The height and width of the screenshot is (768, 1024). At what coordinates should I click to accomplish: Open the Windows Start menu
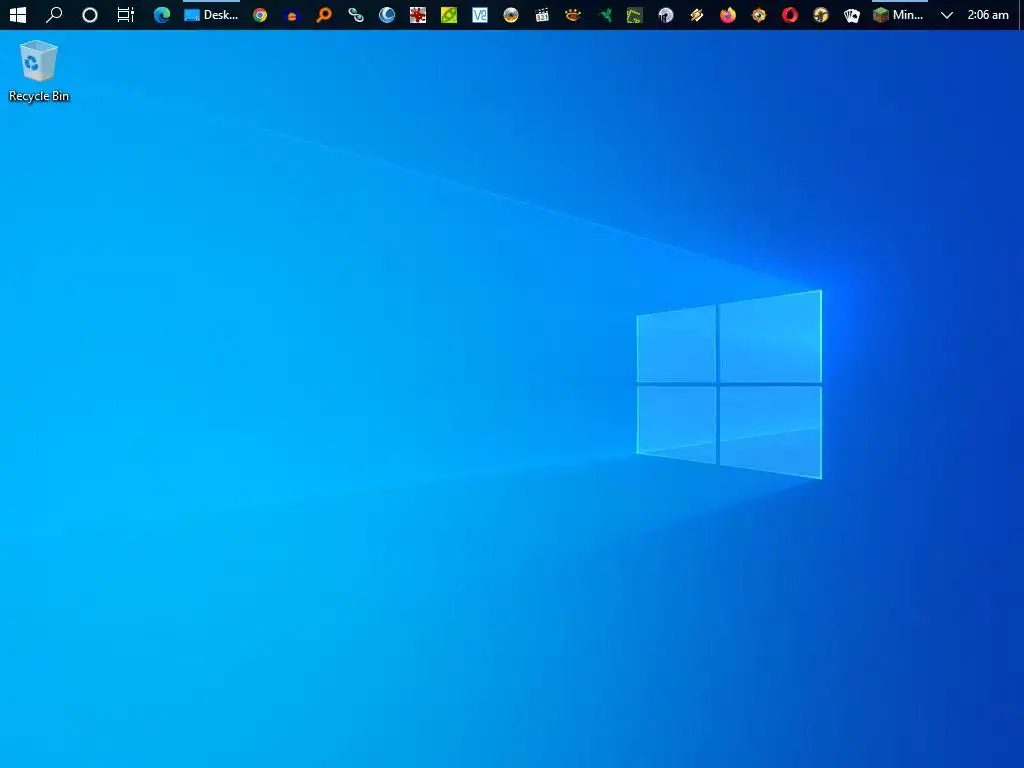[18, 14]
